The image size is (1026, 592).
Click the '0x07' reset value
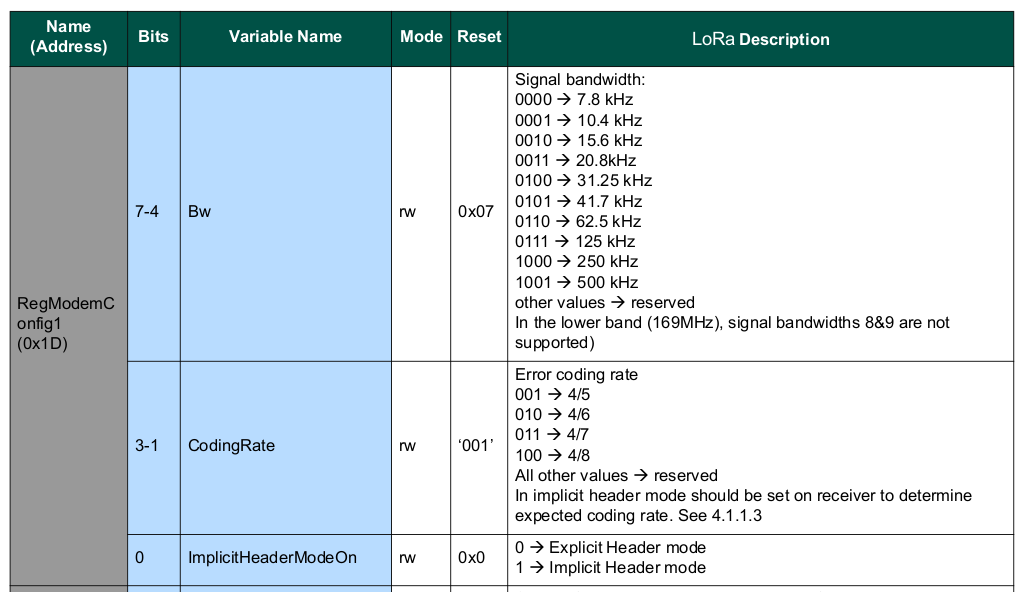tap(476, 211)
